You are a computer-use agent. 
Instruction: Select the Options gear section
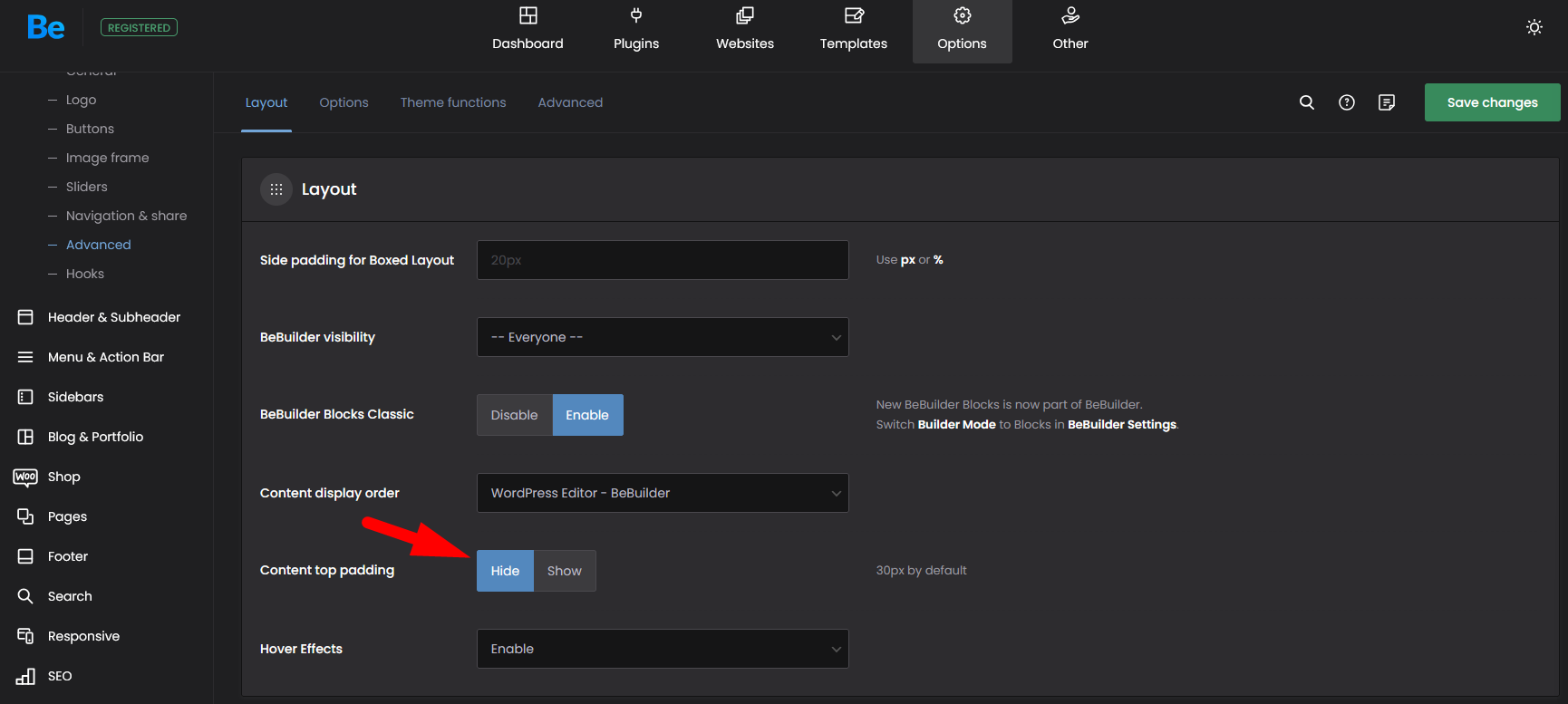tap(963, 31)
